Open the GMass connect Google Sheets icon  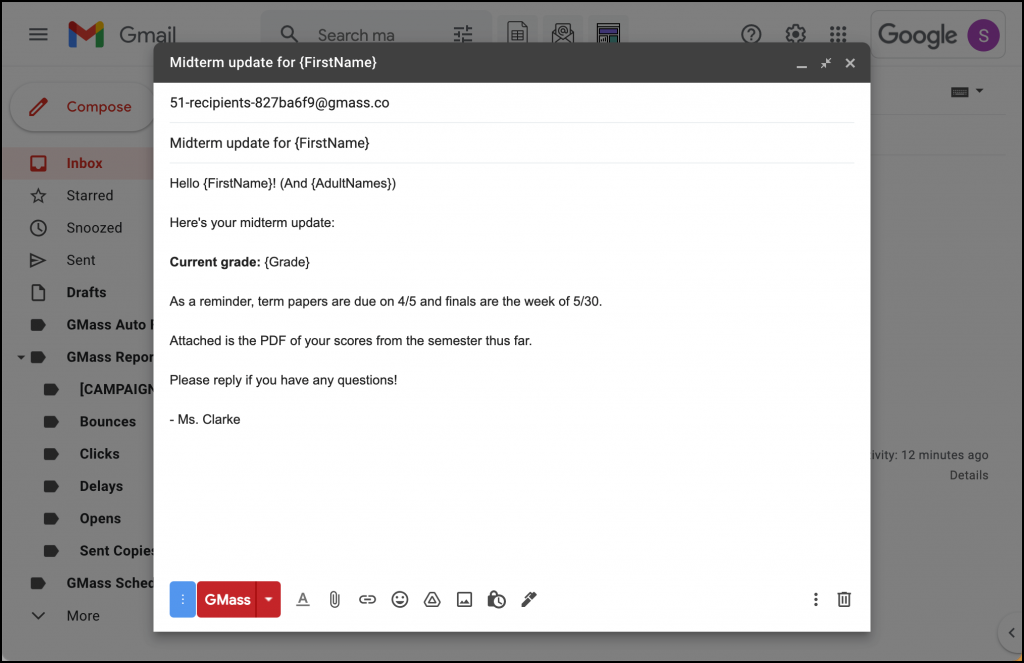coord(517,33)
